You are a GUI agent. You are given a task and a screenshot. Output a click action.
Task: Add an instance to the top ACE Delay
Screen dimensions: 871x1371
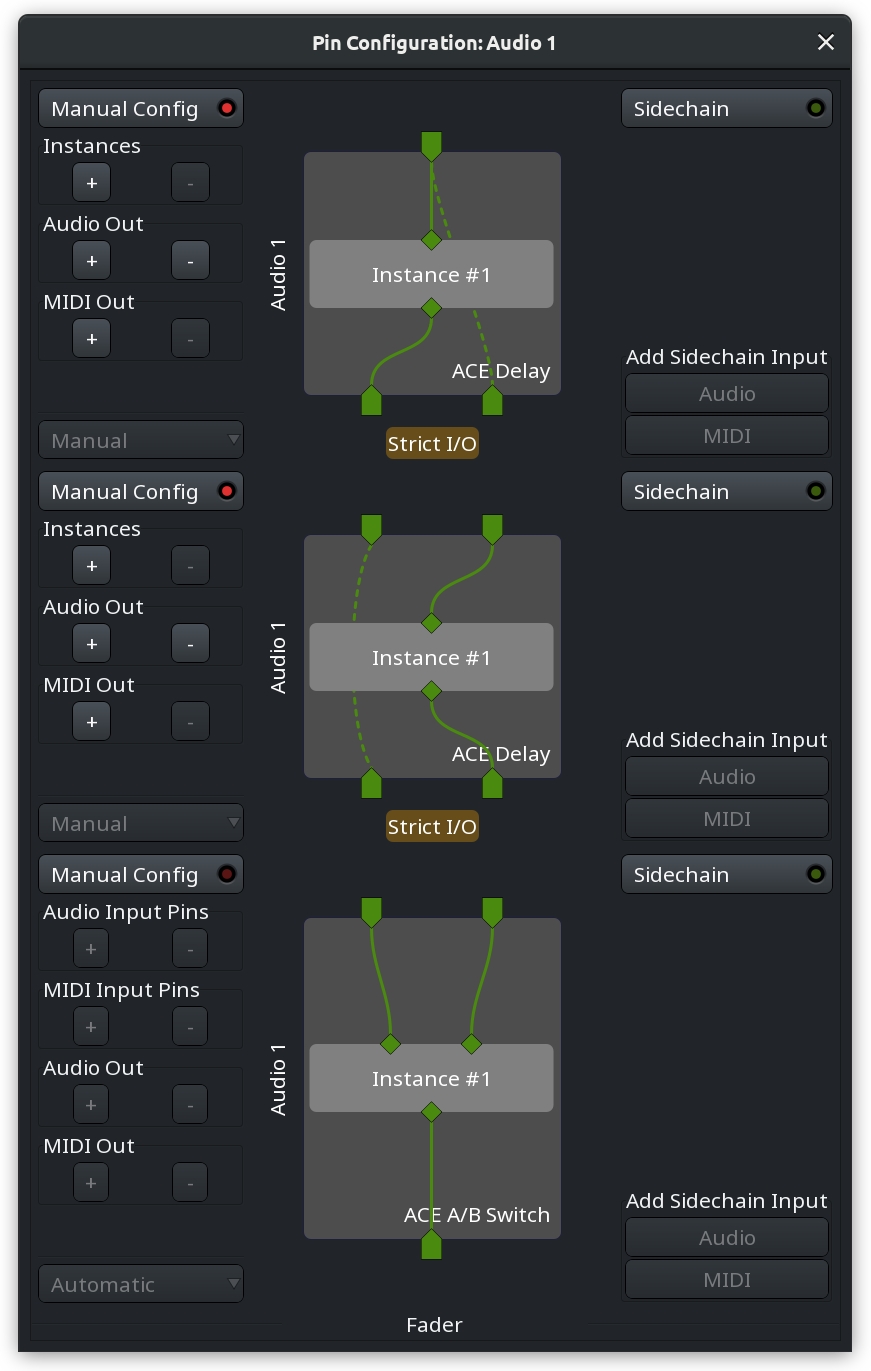[x=91, y=183]
